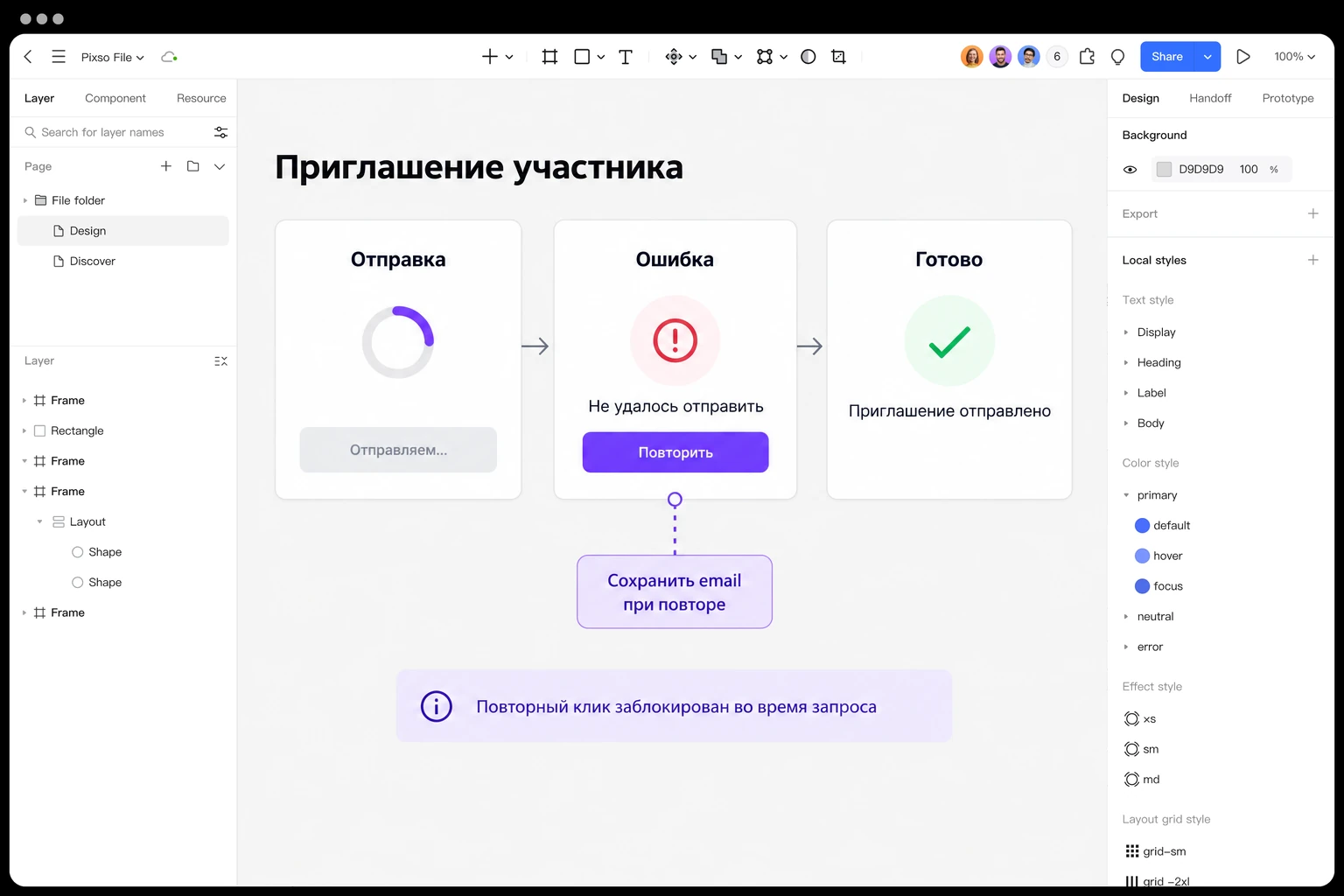The image size is (1344, 896).
Task: Toggle background visibility eye icon
Action: point(1130,170)
